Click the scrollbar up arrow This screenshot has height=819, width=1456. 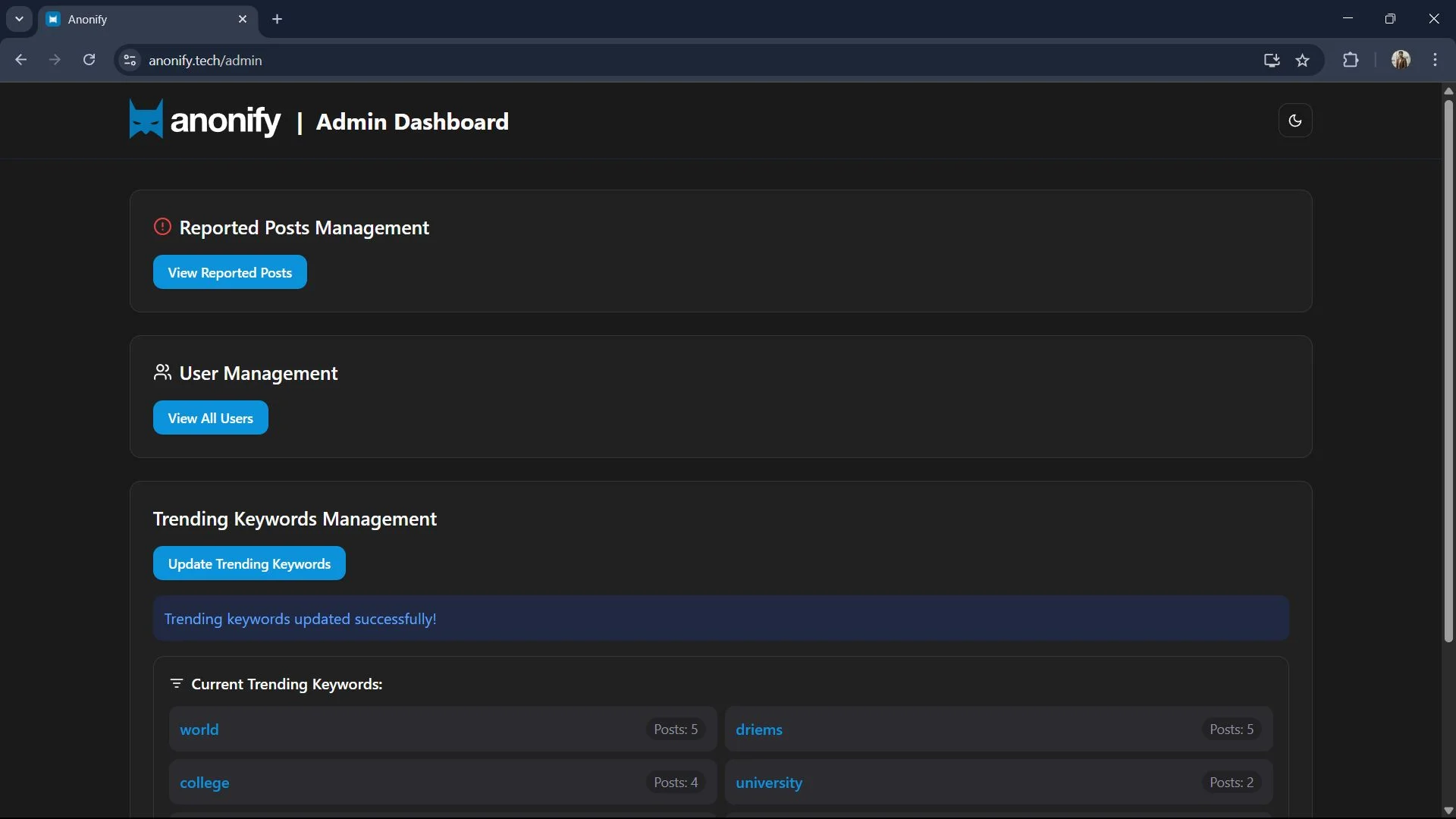(1448, 90)
